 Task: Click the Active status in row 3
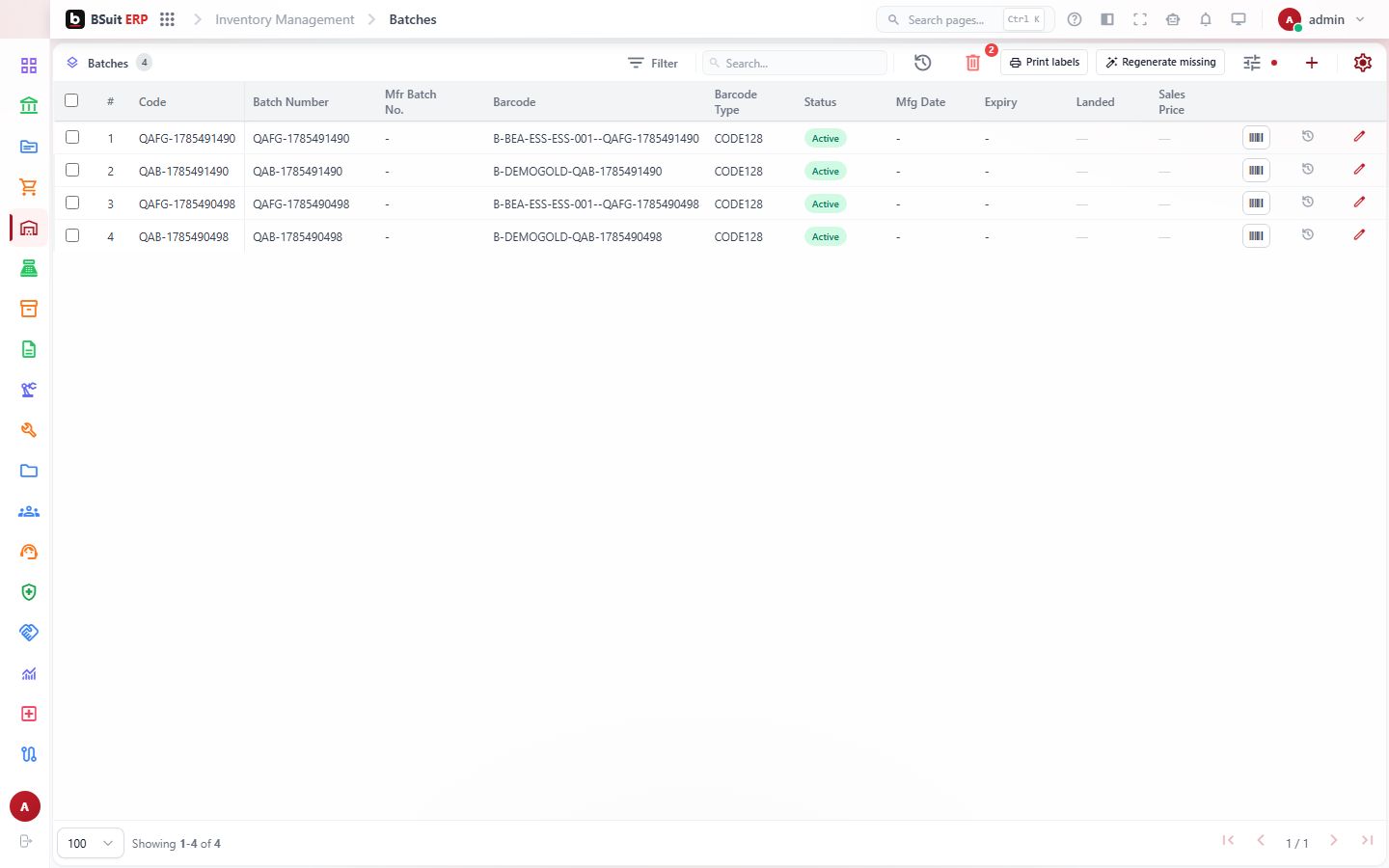pos(826,203)
